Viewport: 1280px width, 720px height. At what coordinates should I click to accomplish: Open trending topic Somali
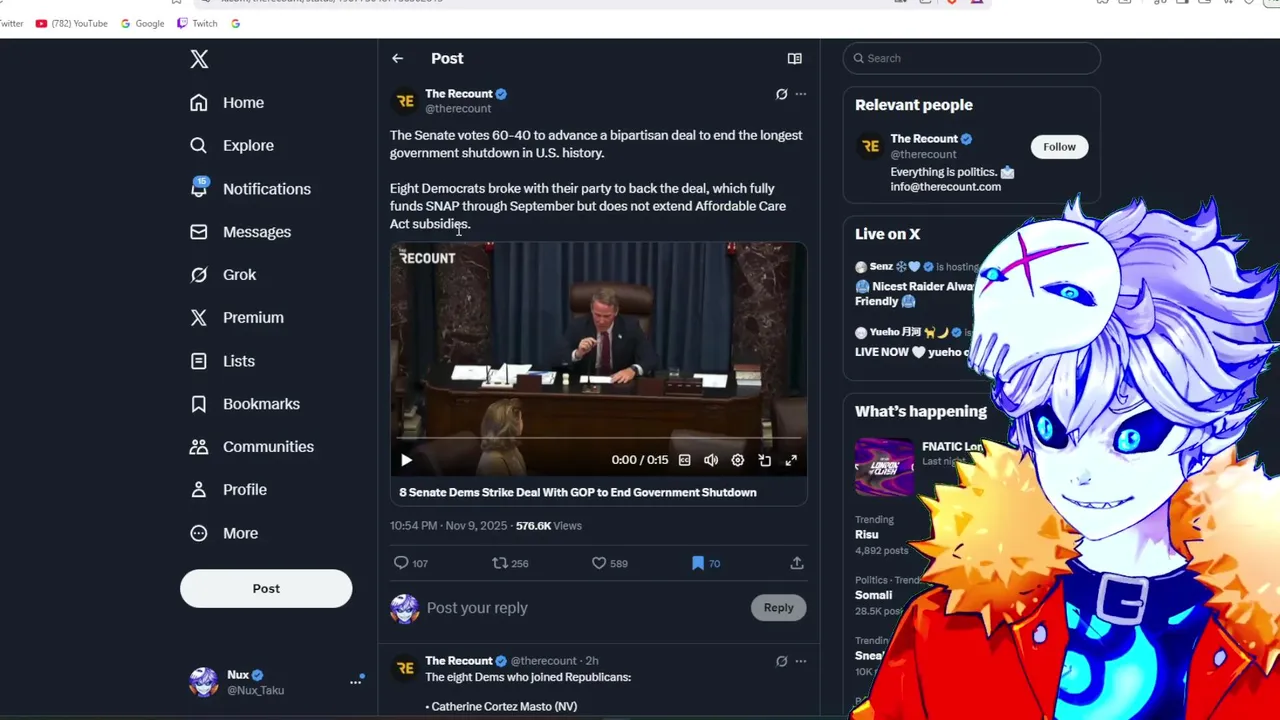click(x=874, y=595)
